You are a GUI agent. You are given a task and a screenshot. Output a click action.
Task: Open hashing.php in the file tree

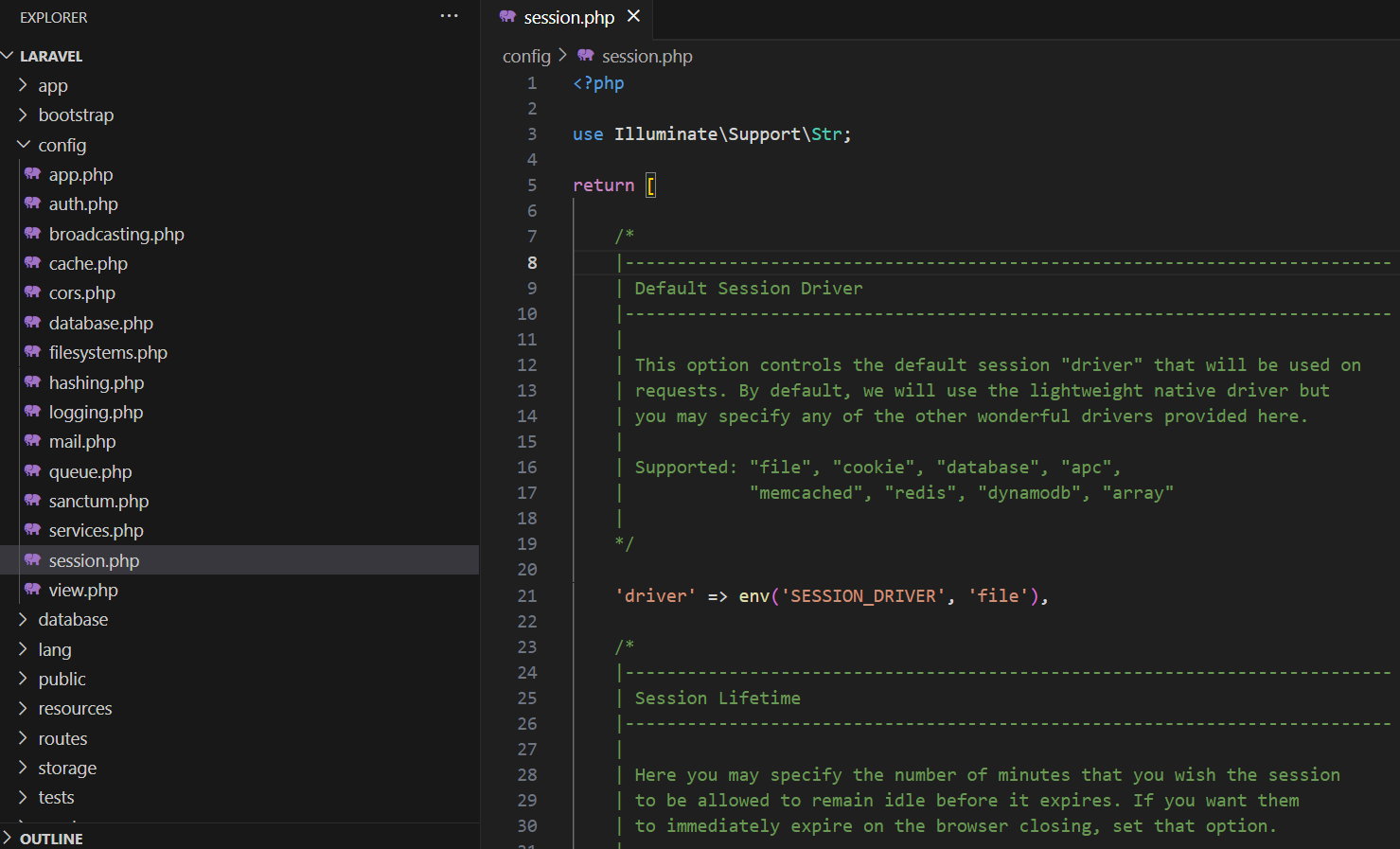click(97, 382)
